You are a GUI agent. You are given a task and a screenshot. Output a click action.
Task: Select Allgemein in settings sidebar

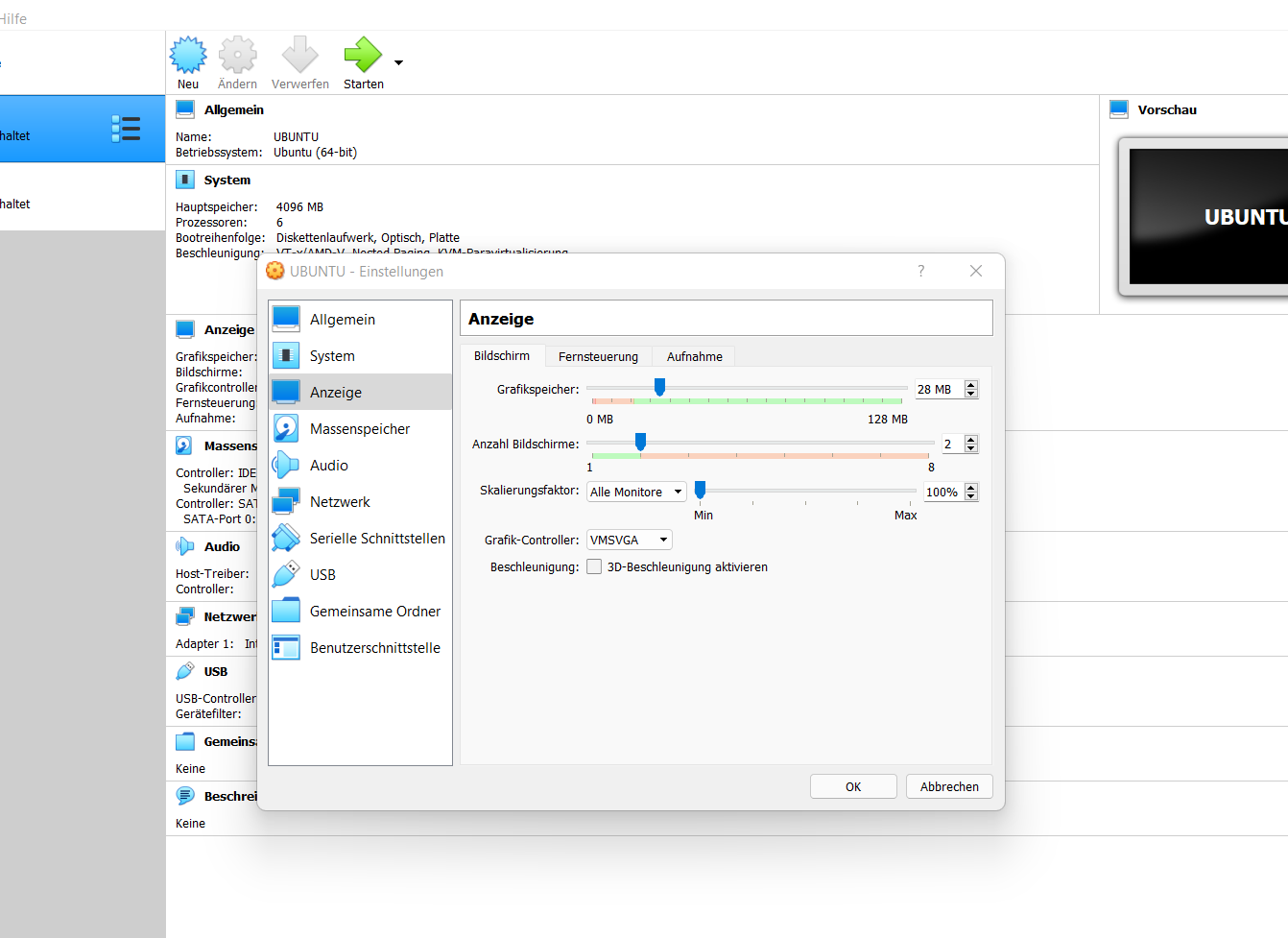(x=360, y=319)
